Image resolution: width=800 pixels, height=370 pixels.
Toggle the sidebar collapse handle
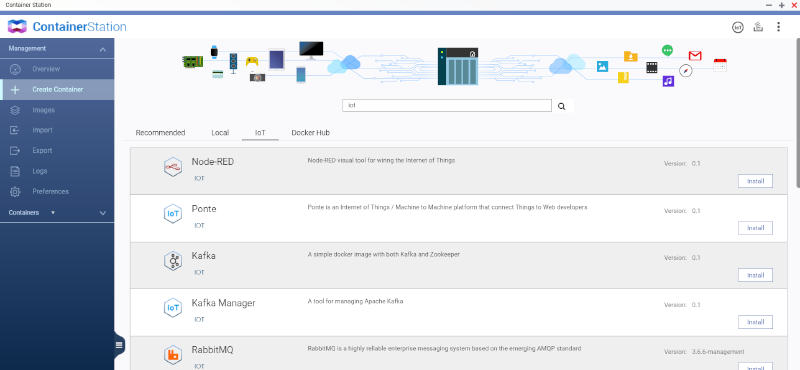point(119,345)
